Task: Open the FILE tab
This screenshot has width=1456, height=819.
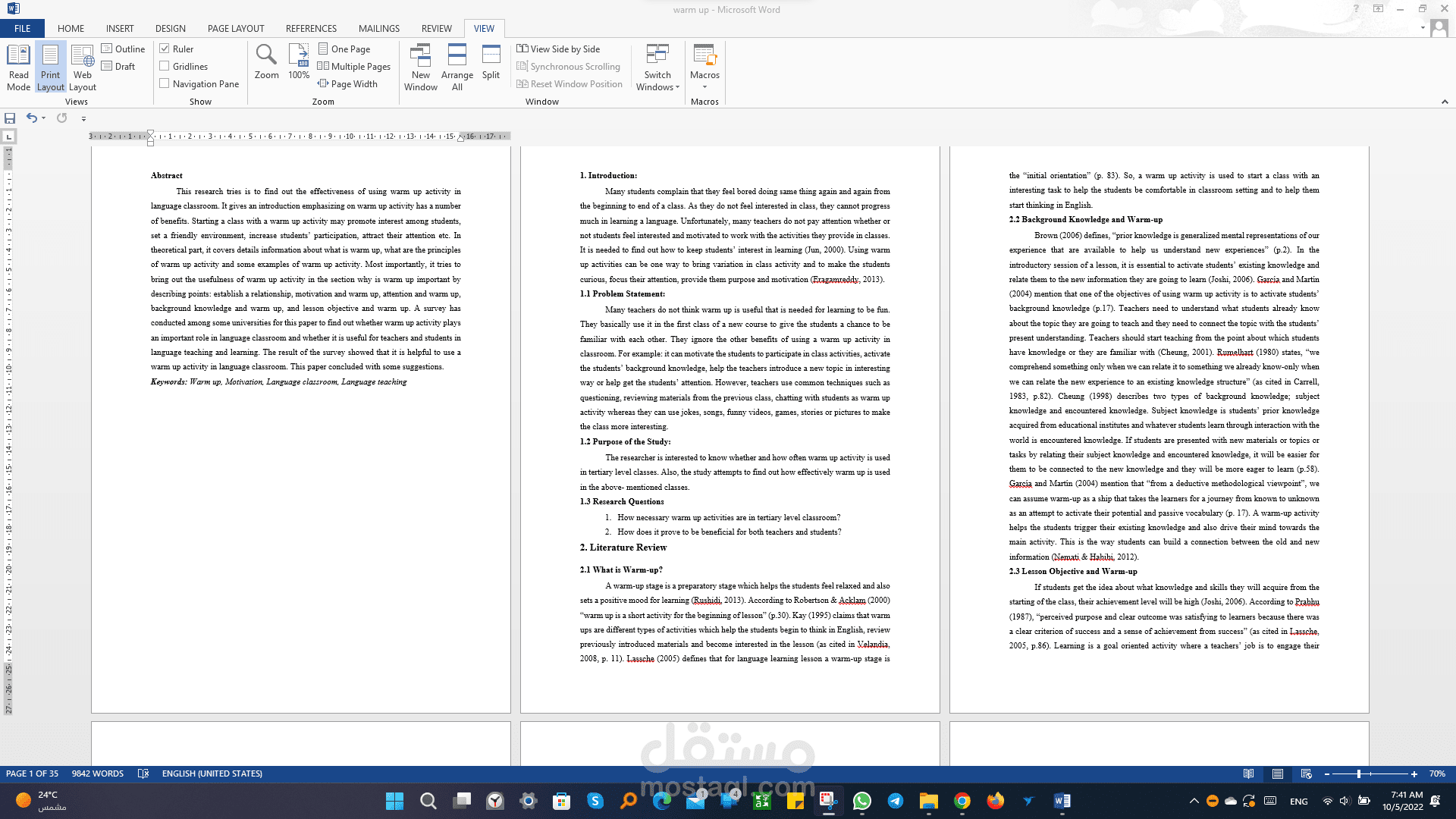Action: tap(23, 28)
